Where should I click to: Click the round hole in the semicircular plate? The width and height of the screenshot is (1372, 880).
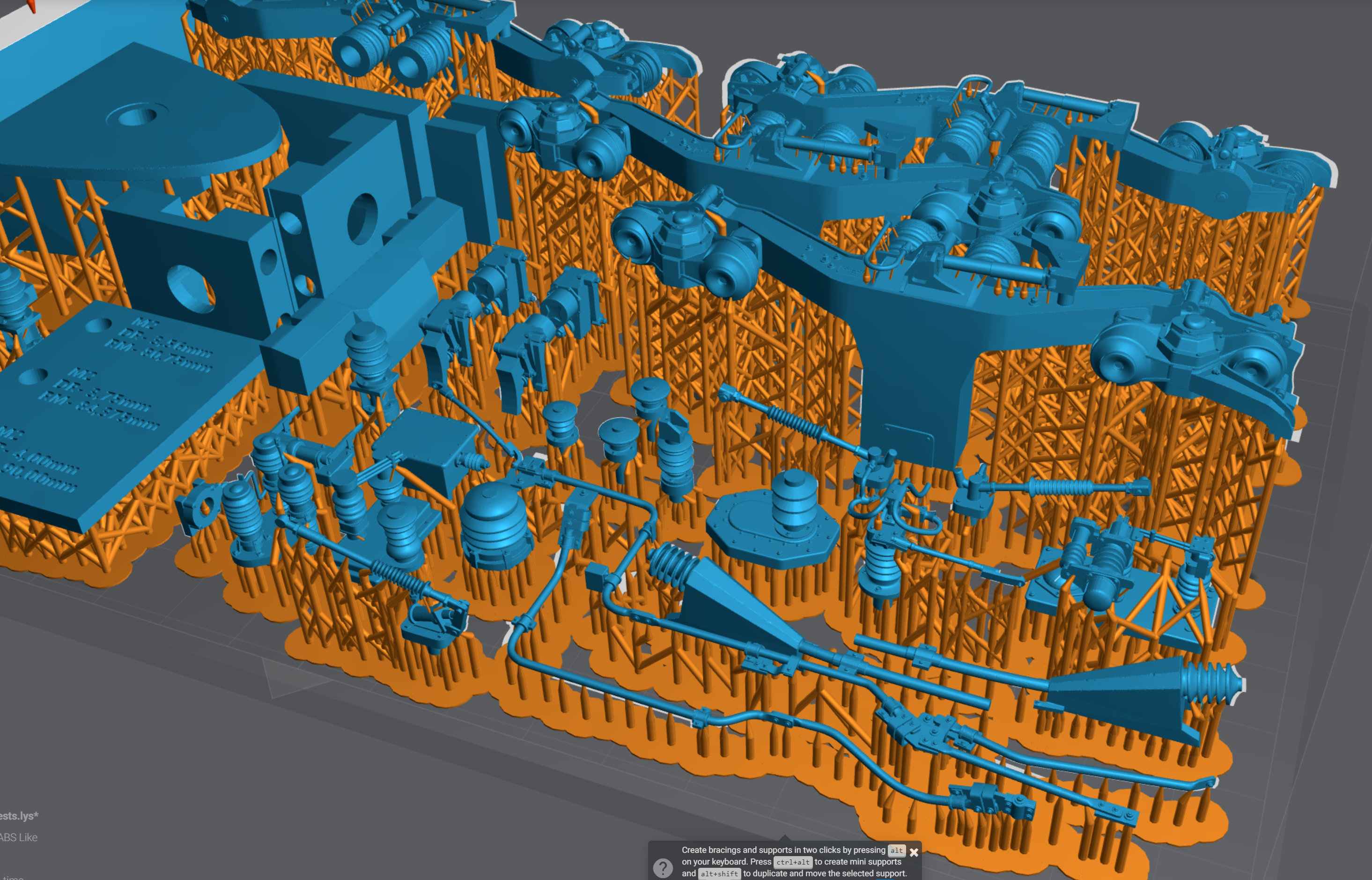[x=136, y=115]
